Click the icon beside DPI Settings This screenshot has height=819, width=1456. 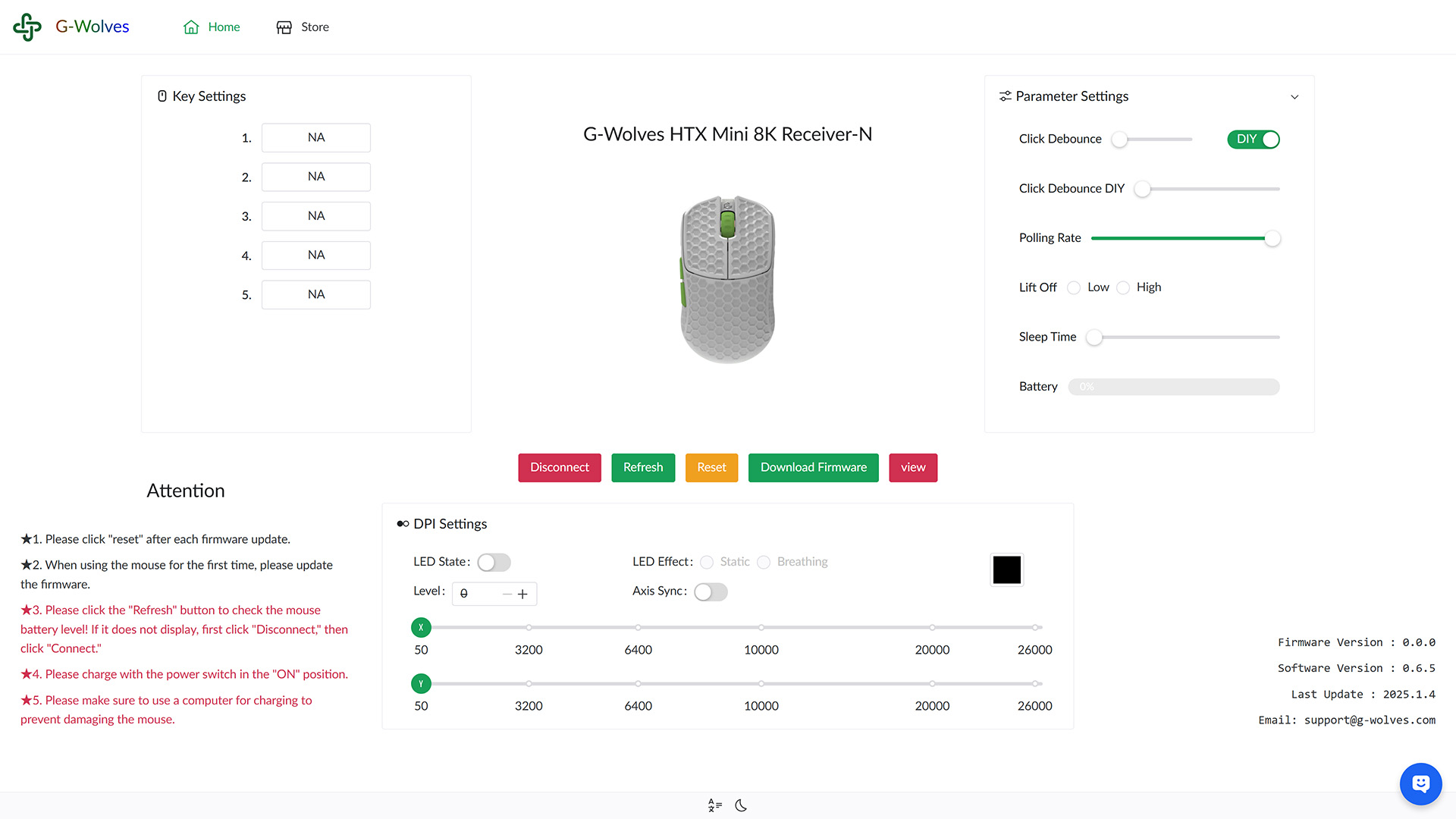pyautogui.click(x=403, y=524)
